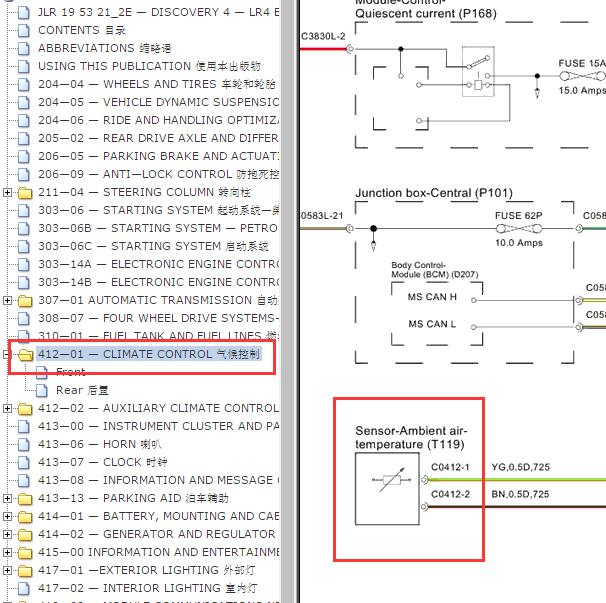Expand the 417-01 Exterior Lighting folder
This screenshot has height=603, width=606.
click(7, 570)
